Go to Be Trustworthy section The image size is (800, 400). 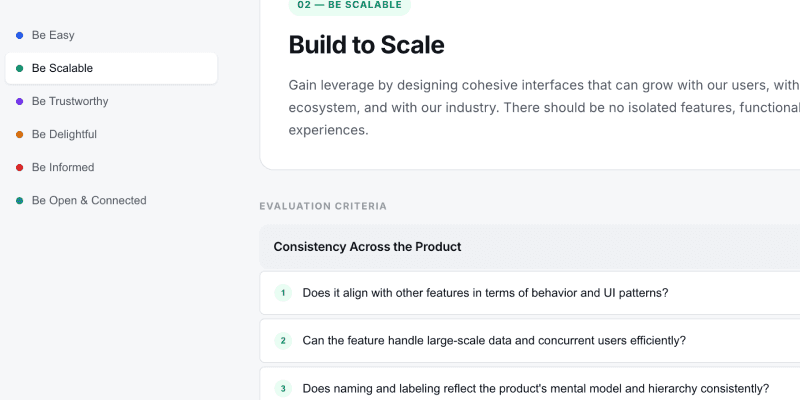(x=70, y=101)
